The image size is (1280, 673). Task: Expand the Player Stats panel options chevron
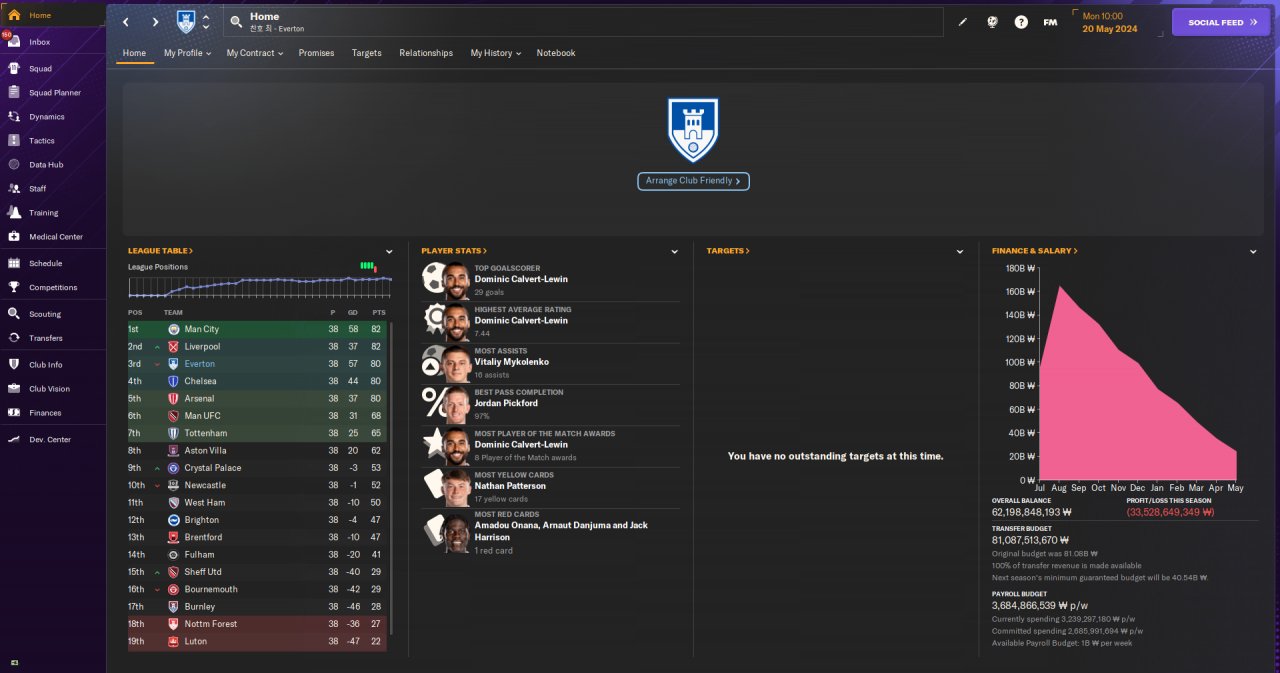coord(675,251)
